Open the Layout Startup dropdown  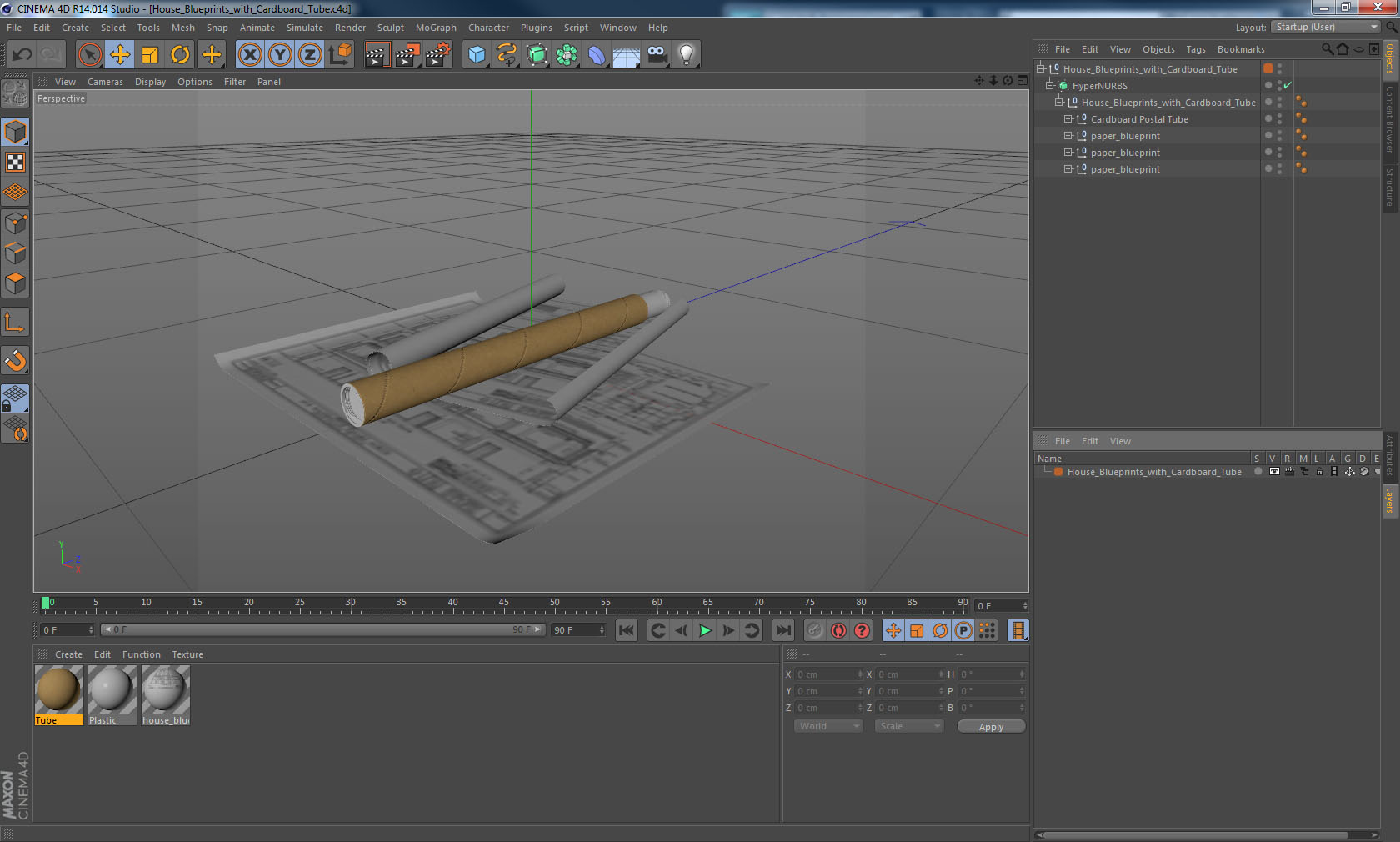coord(1327,27)
